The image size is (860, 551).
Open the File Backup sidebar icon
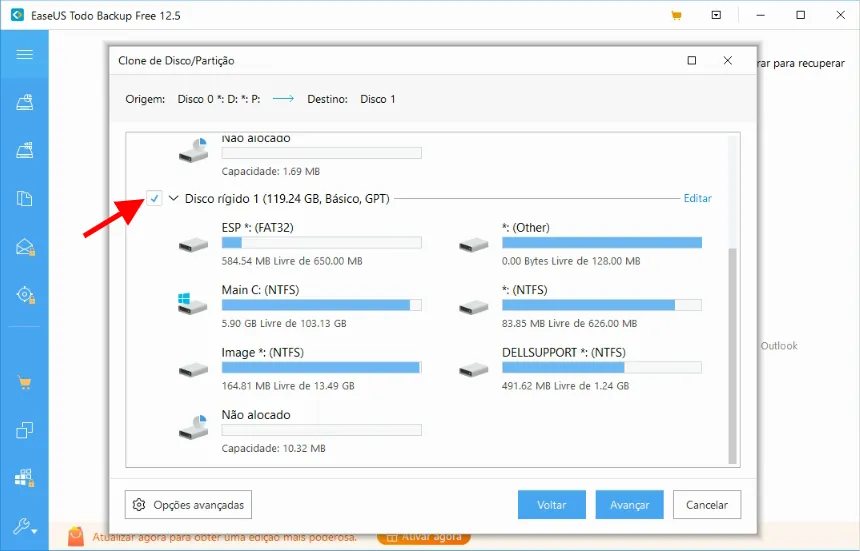click(x=24, y=198)
